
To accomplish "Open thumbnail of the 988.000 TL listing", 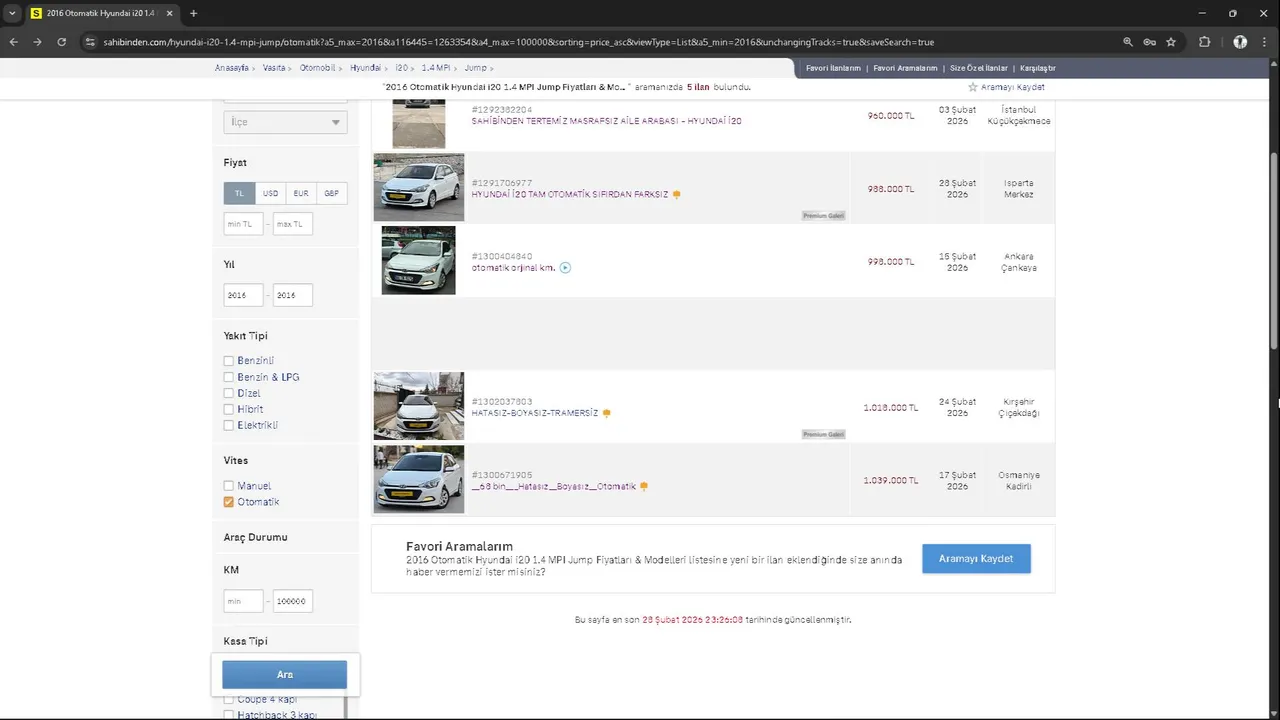I will pyautogui.click(x=419, y=187).
